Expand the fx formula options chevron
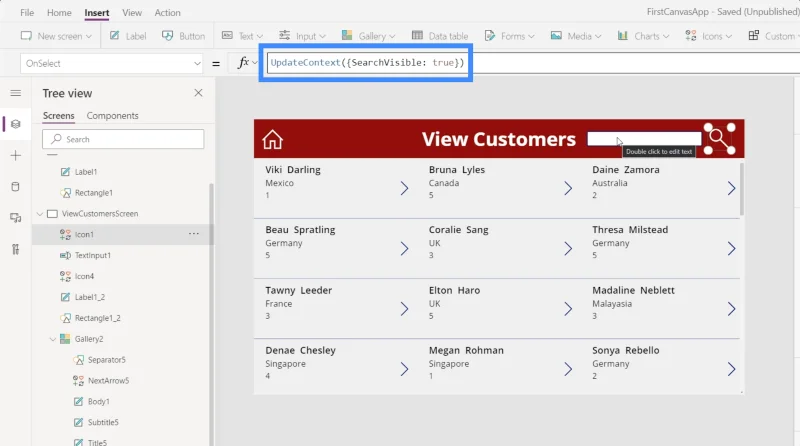 point(255,63)
